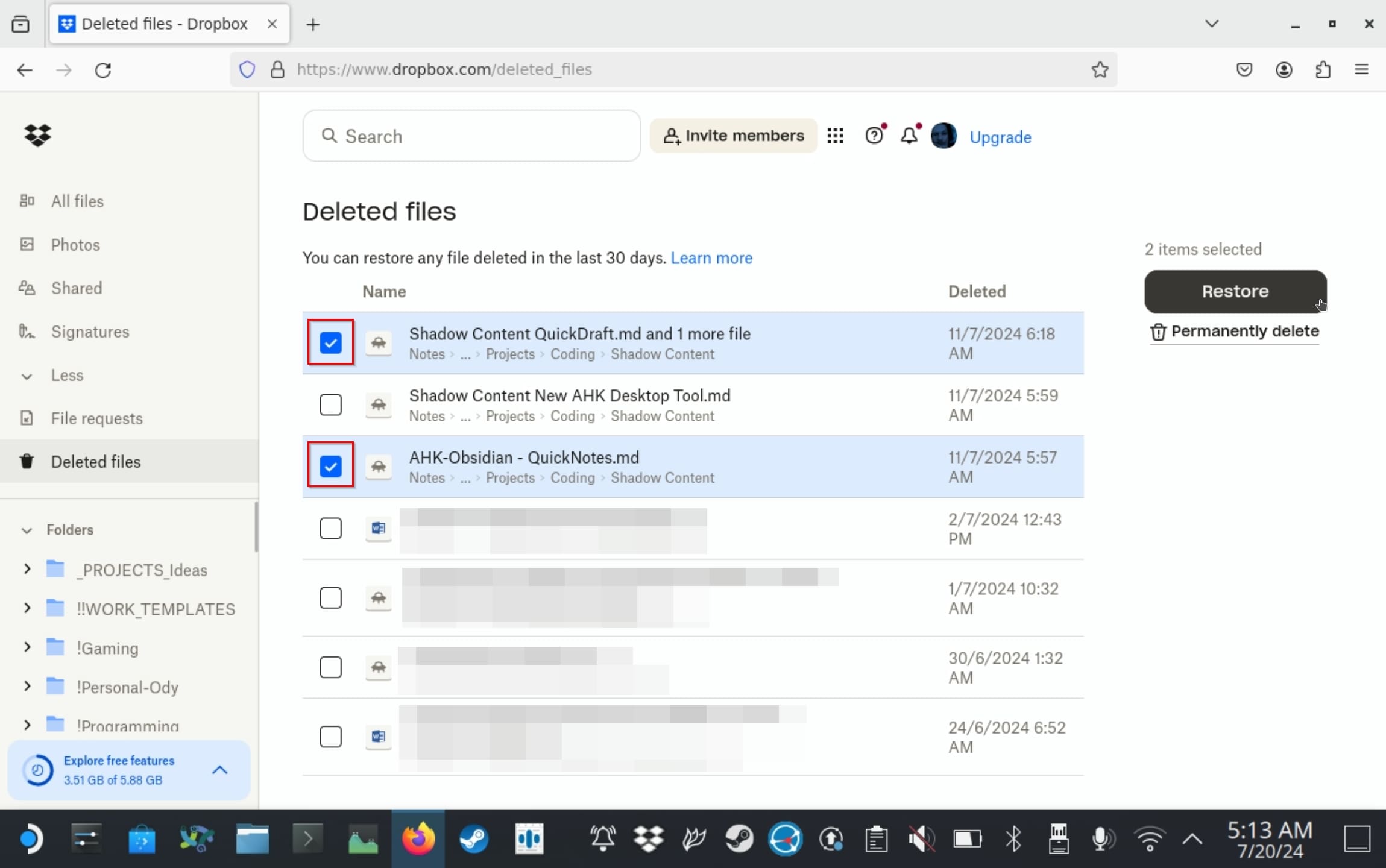Go back to the previous page

pyautogui.click(x=25, y=70)
